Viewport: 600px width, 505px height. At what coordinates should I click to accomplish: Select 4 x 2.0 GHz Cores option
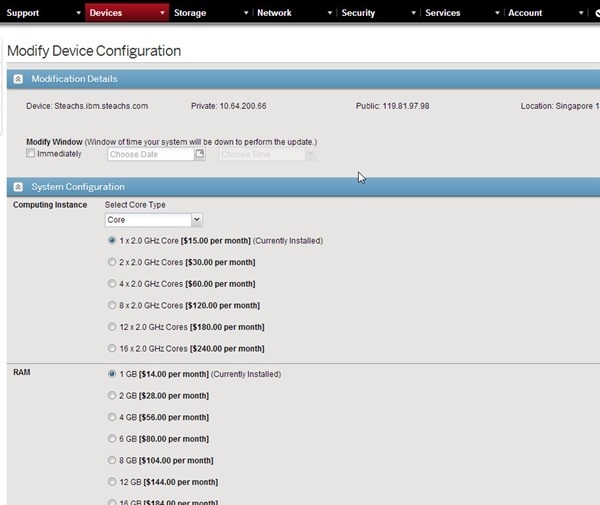pos(112,284)
